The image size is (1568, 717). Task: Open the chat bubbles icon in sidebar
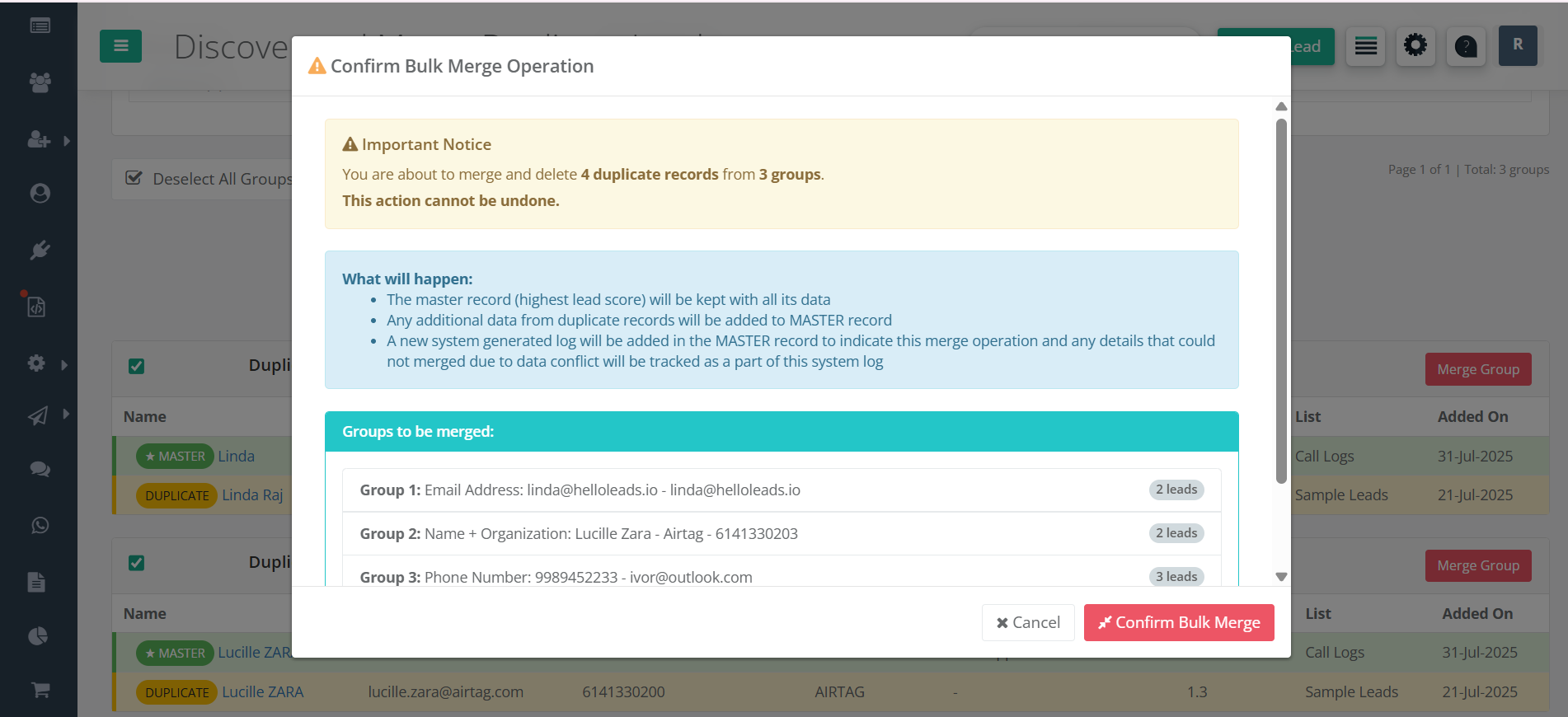click(x=40, y=469)
